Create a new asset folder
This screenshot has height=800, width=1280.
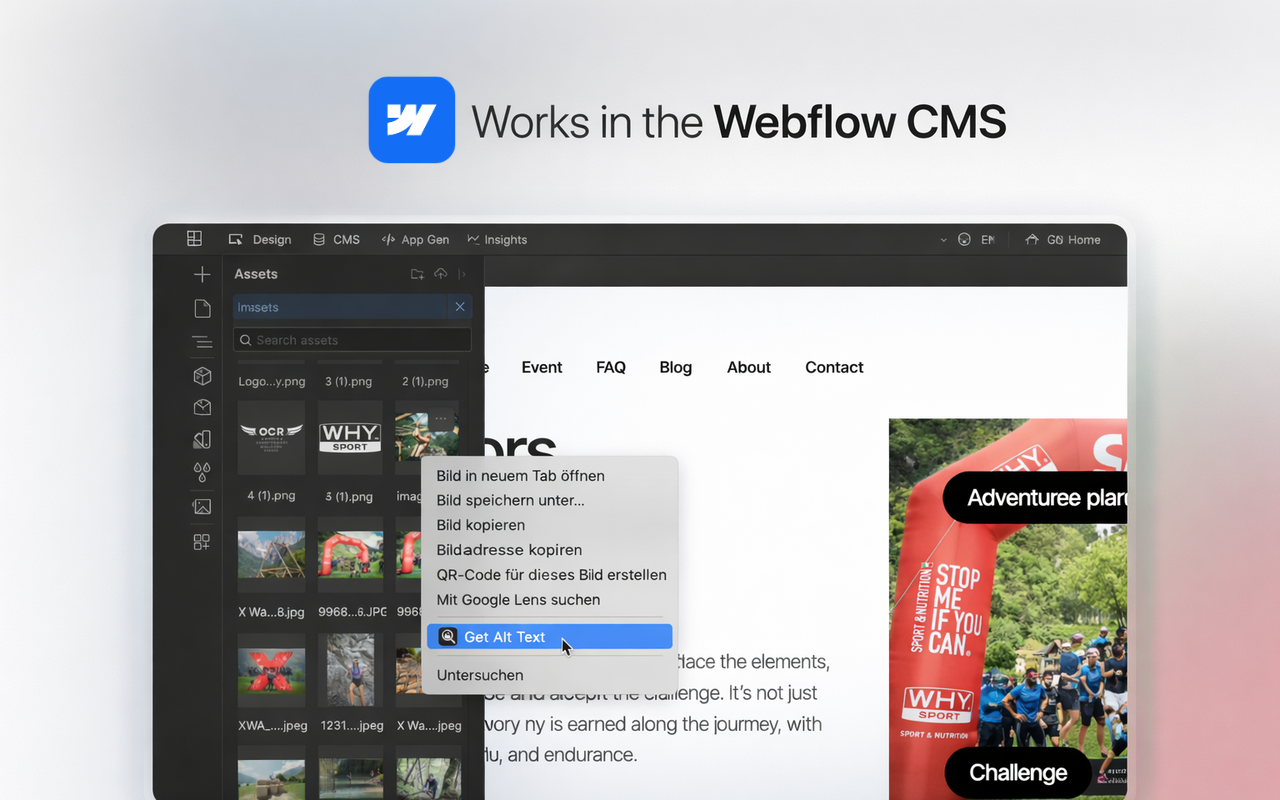(x=417, y=274)
